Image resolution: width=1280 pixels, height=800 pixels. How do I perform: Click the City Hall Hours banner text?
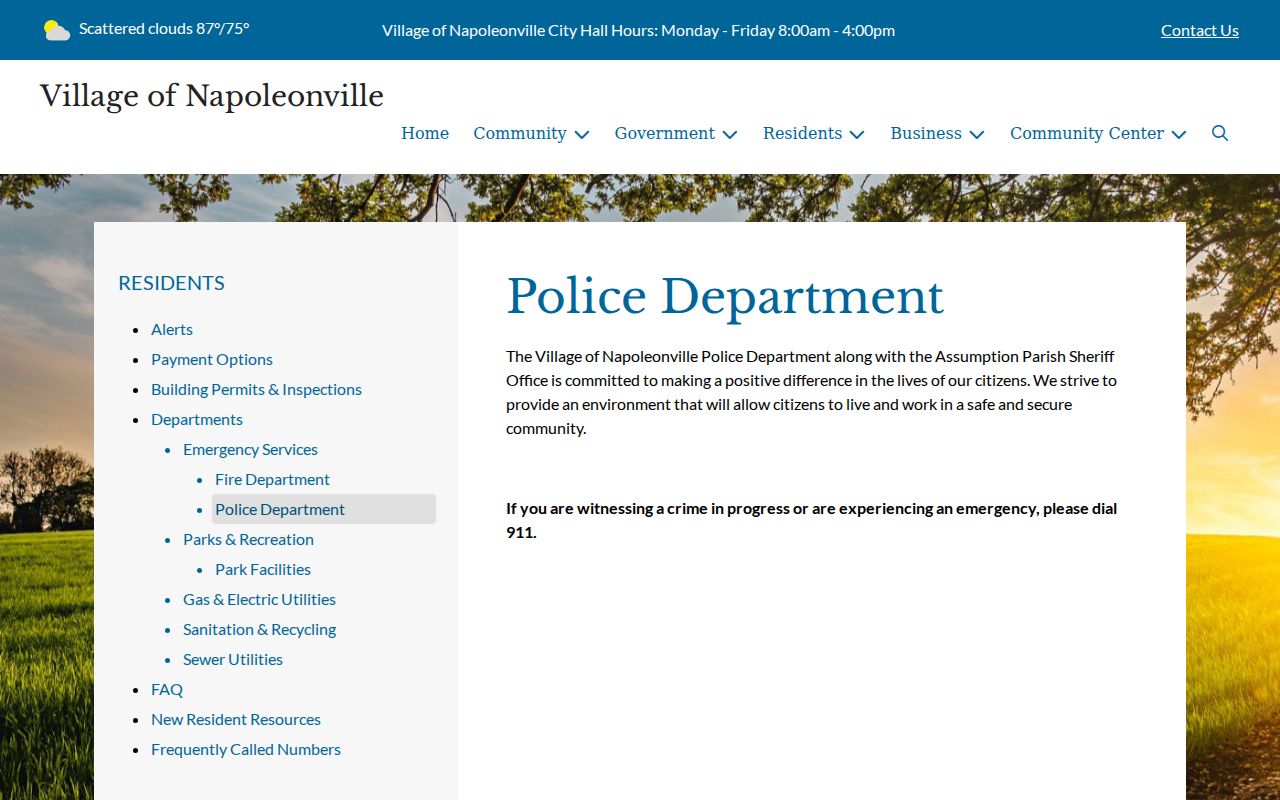(x=638, y=30)
